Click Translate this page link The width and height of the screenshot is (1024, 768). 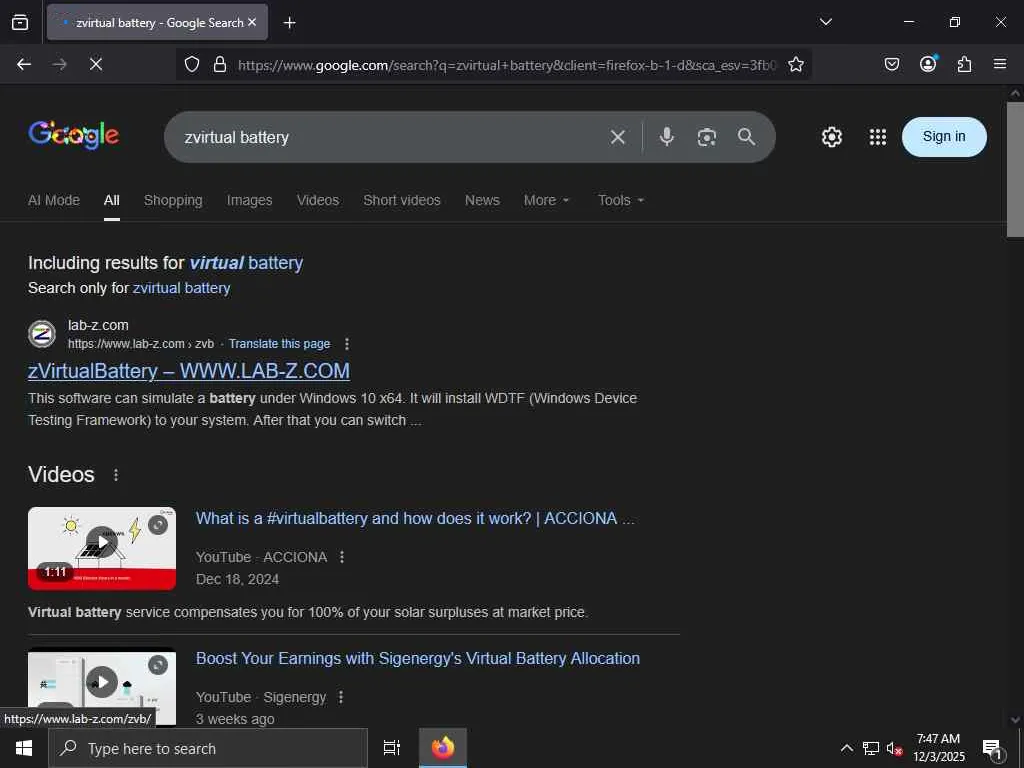280,344
